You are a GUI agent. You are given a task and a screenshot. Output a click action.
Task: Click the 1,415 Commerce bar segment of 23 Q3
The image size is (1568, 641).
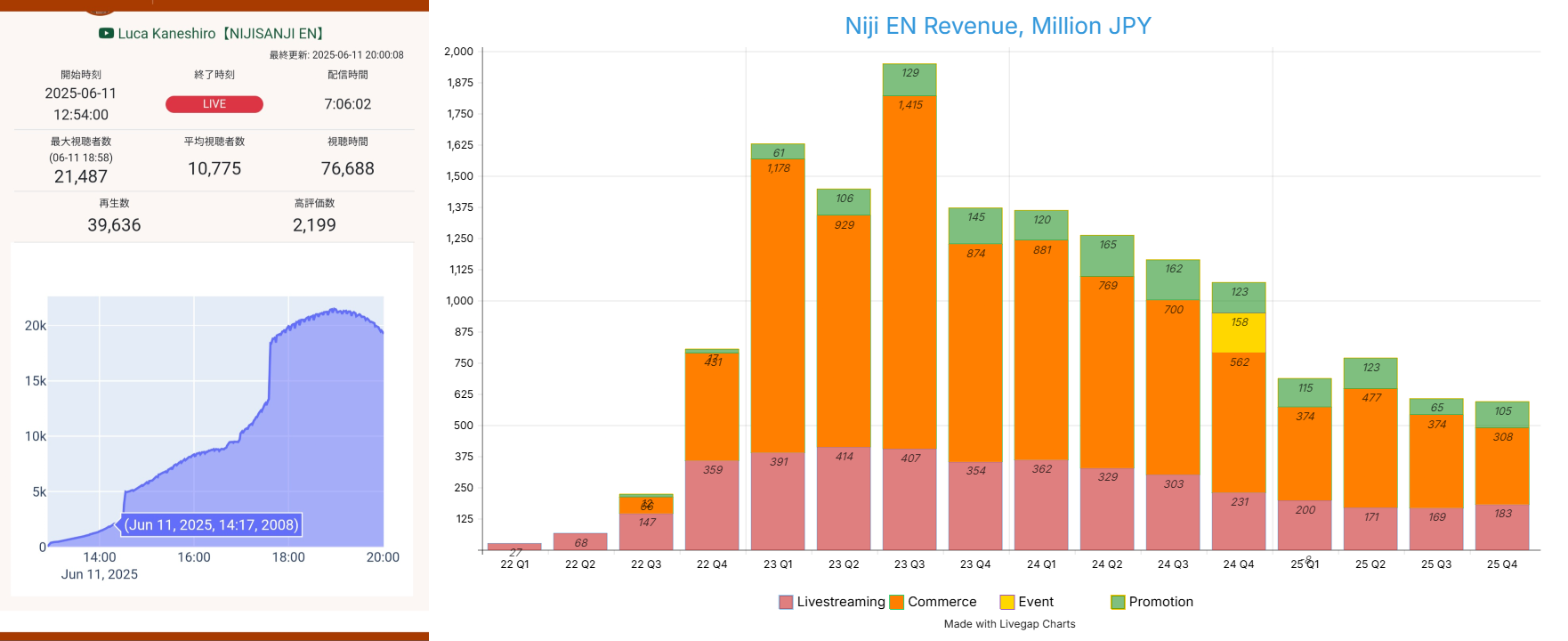click(909, 272)
